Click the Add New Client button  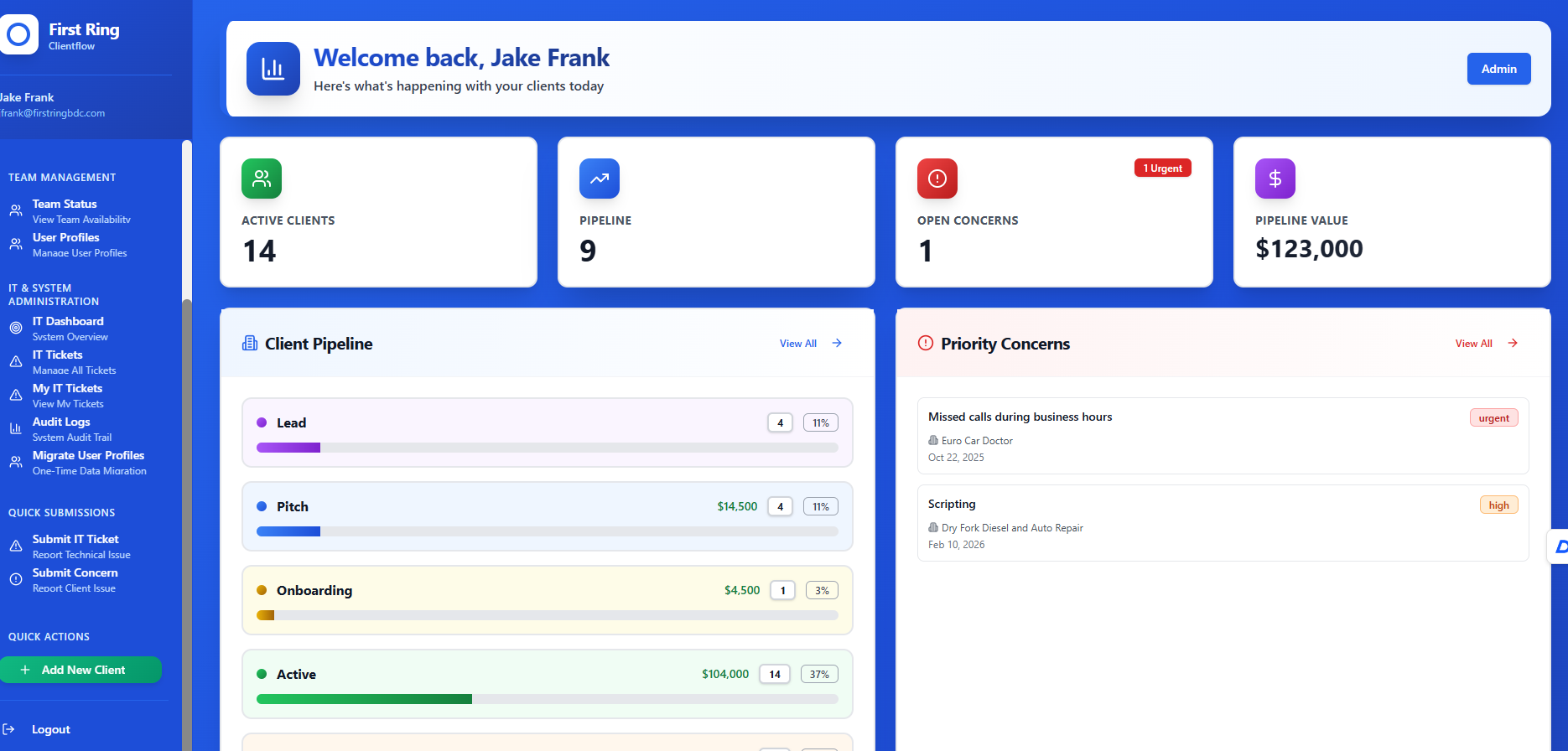click(x=80, y=670)
